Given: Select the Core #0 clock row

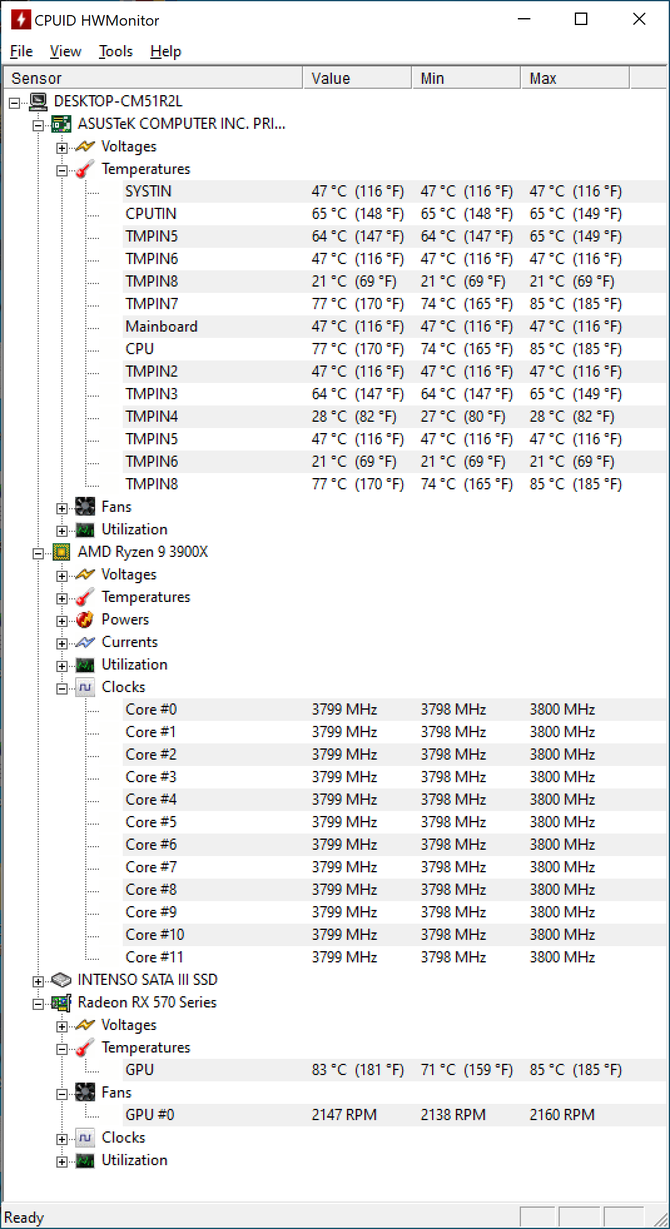Looking at the screenshot, I should click(394, 709).
